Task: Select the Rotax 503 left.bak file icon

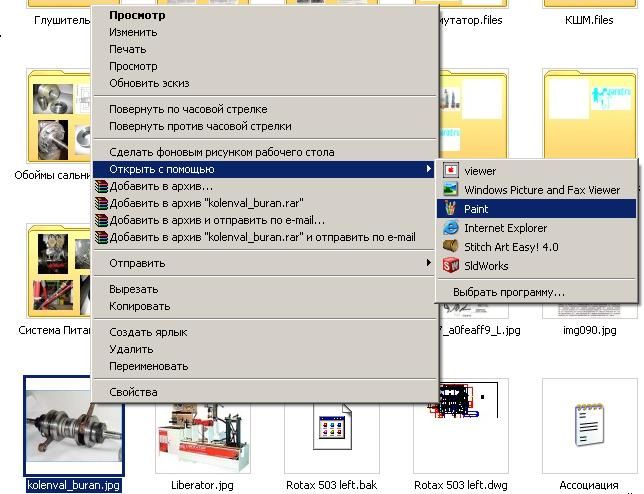Action: click(331, 427)
